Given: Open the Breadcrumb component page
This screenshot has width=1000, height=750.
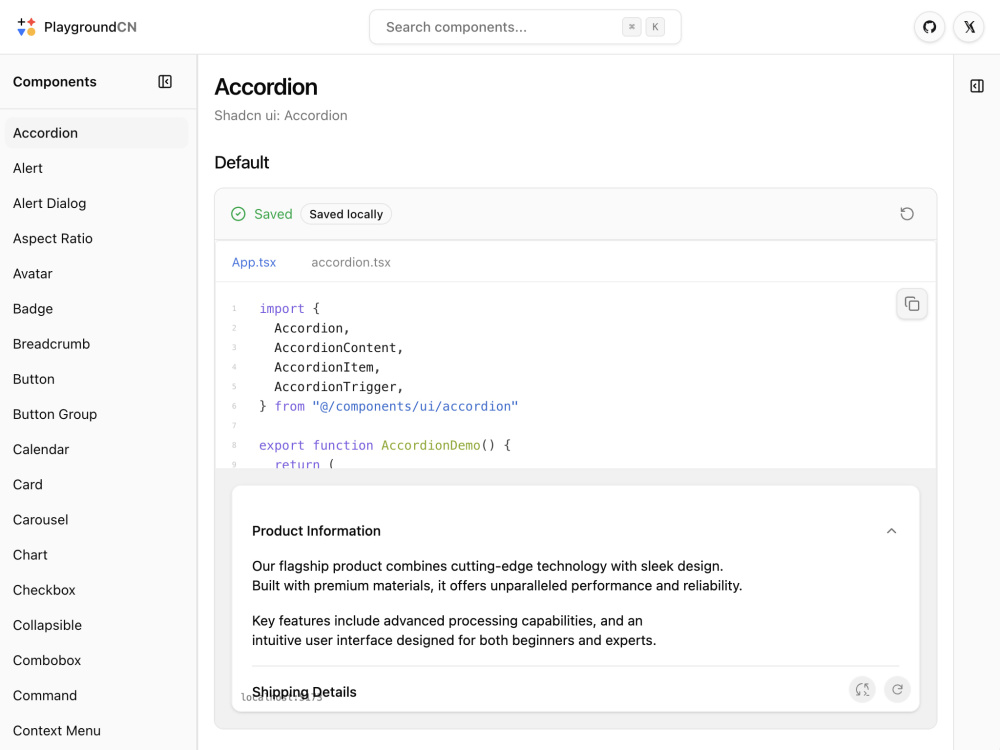Looking at the screenshot, I should click(96, 344).
